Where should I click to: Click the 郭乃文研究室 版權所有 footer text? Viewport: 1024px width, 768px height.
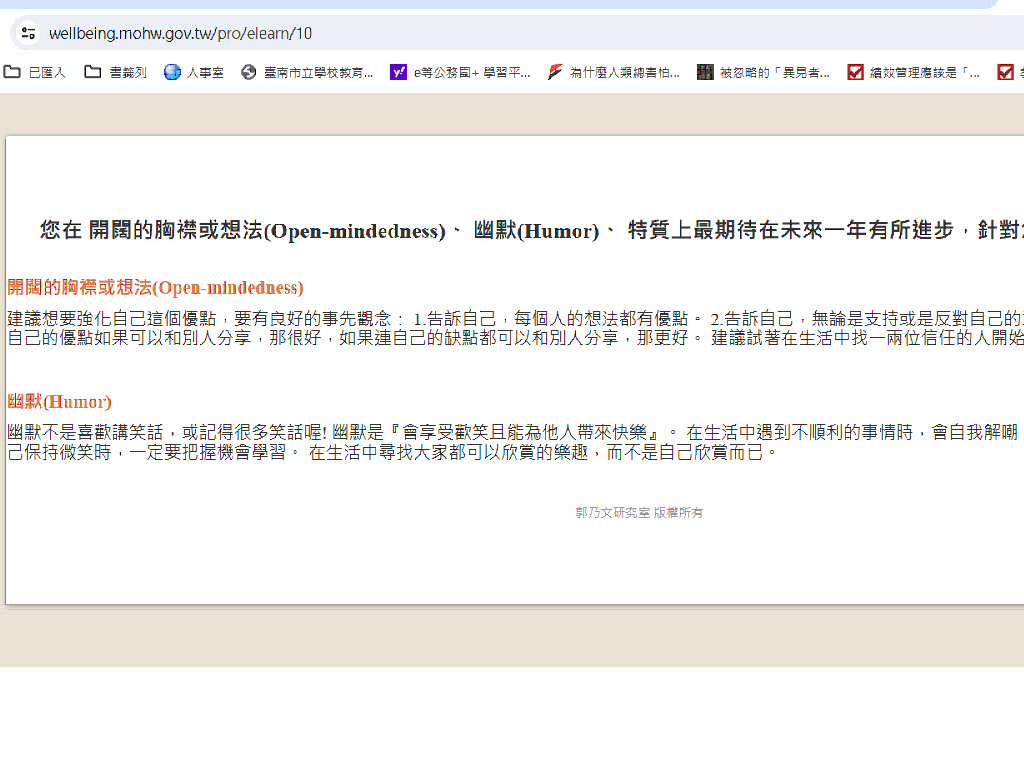point(639,513)
